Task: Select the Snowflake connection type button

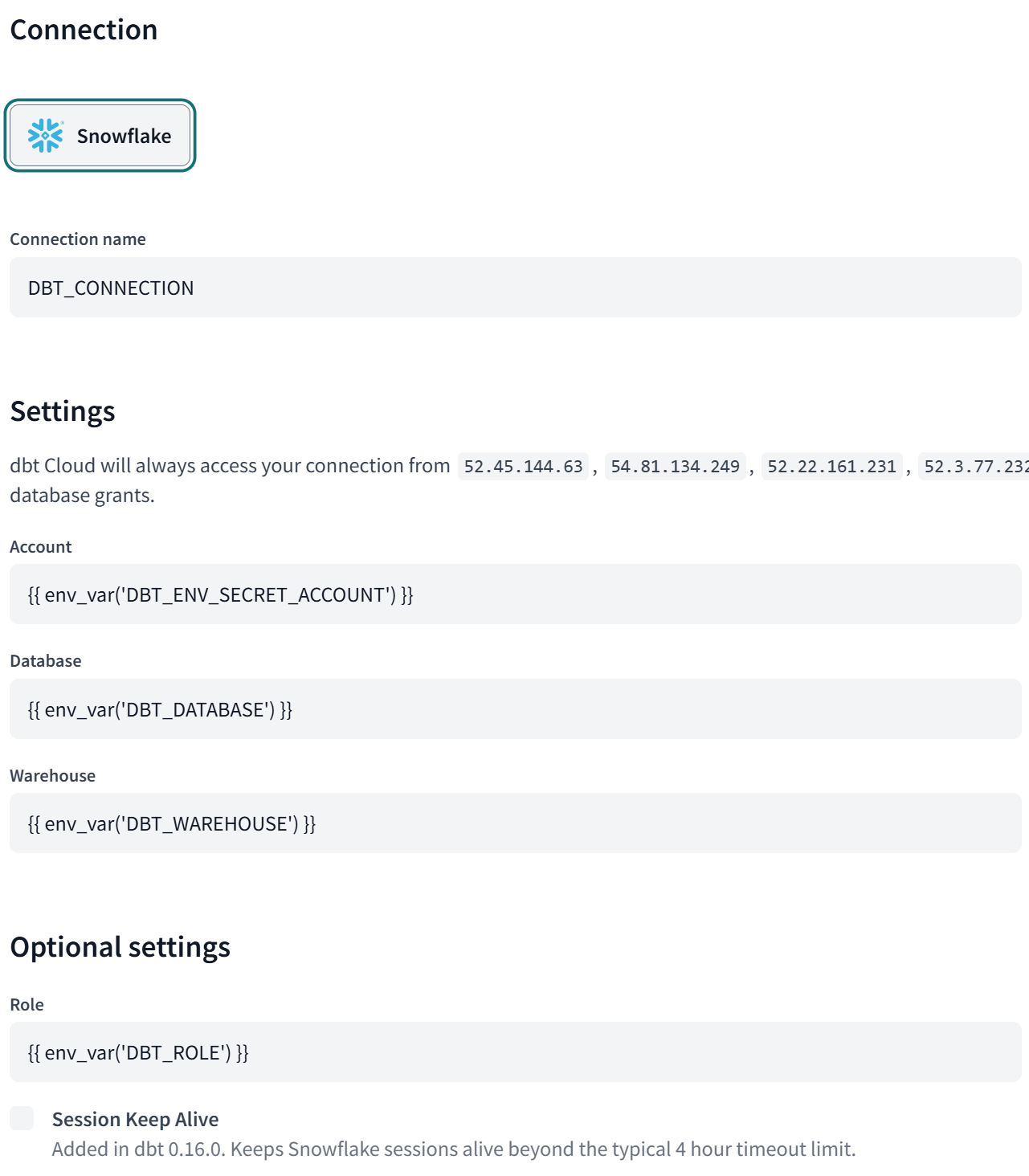Action: coord(100,136)
